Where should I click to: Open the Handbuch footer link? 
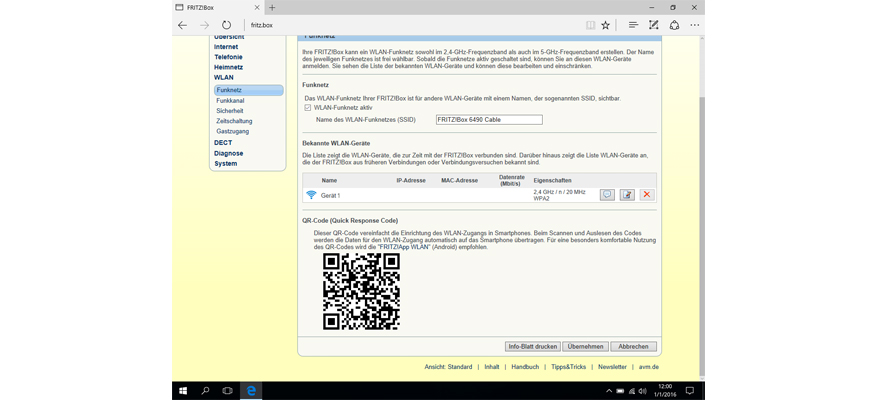click(525, 367)
